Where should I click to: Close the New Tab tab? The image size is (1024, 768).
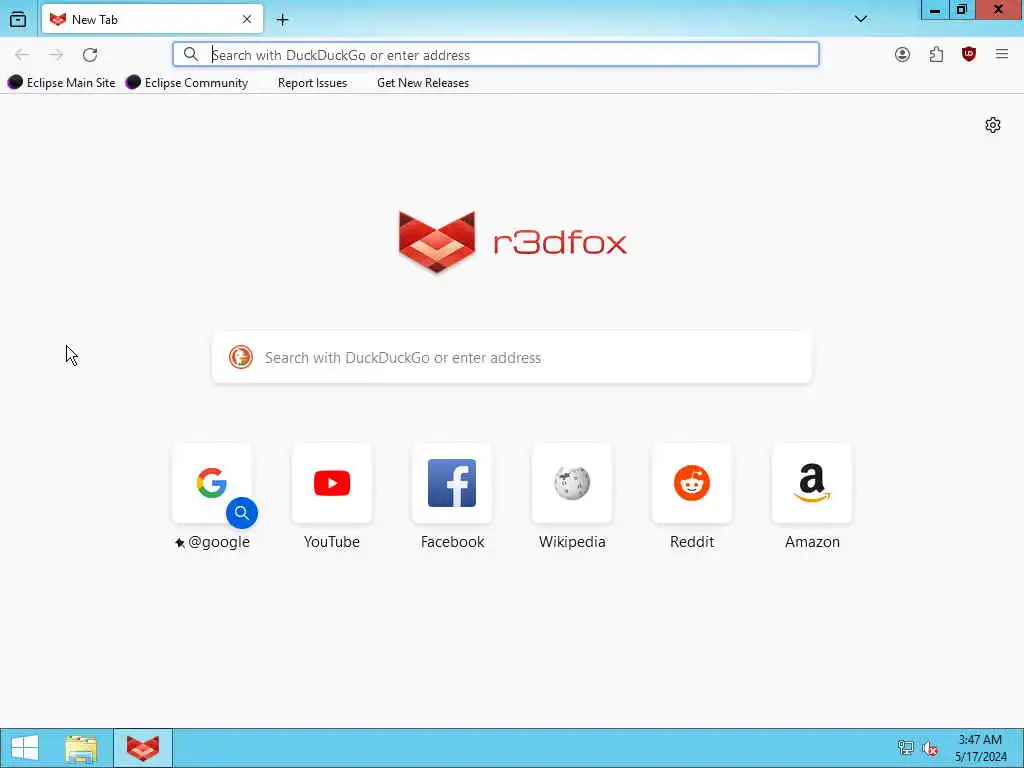247,20
